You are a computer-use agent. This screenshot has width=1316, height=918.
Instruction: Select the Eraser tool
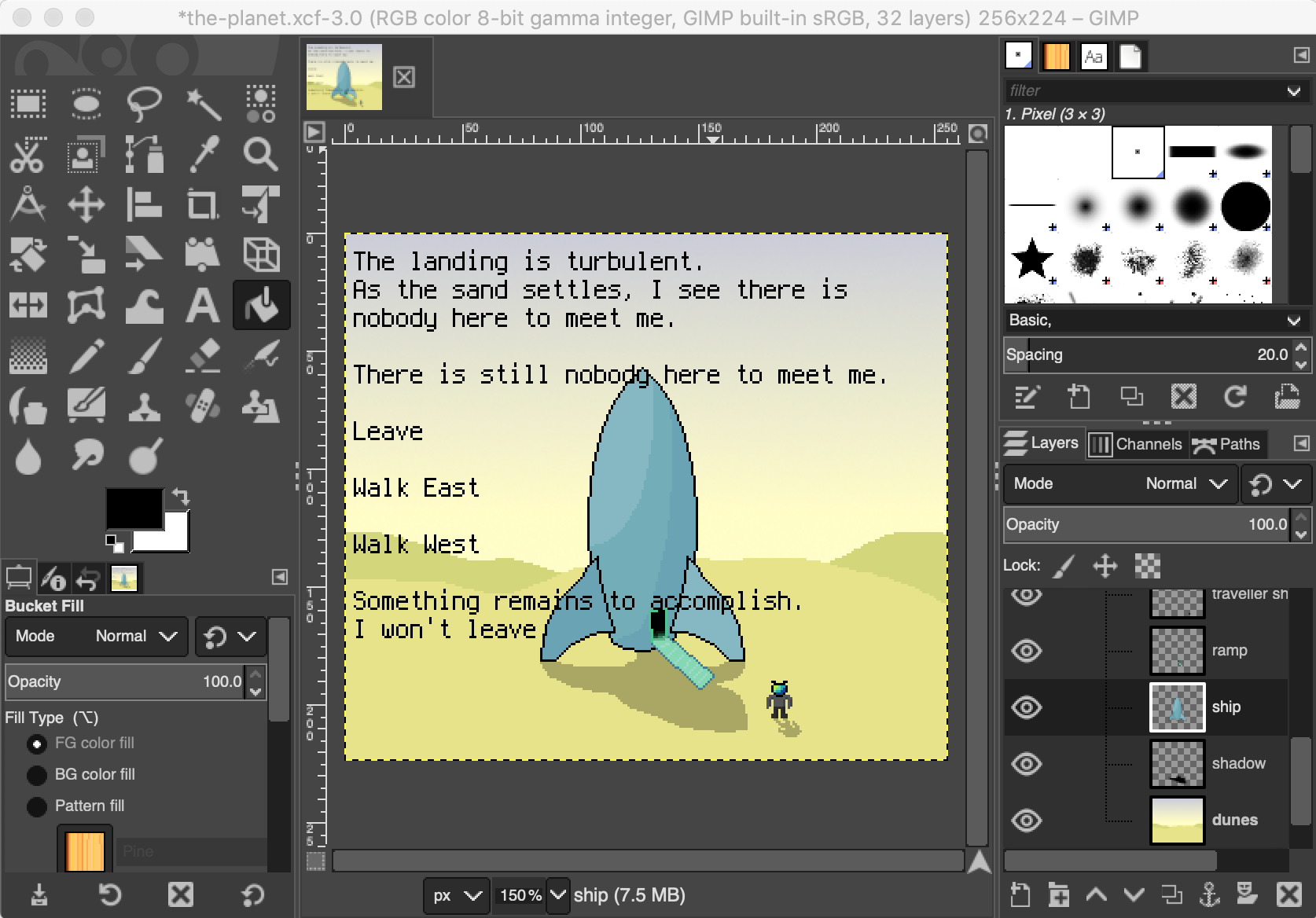tap(203, 355)
